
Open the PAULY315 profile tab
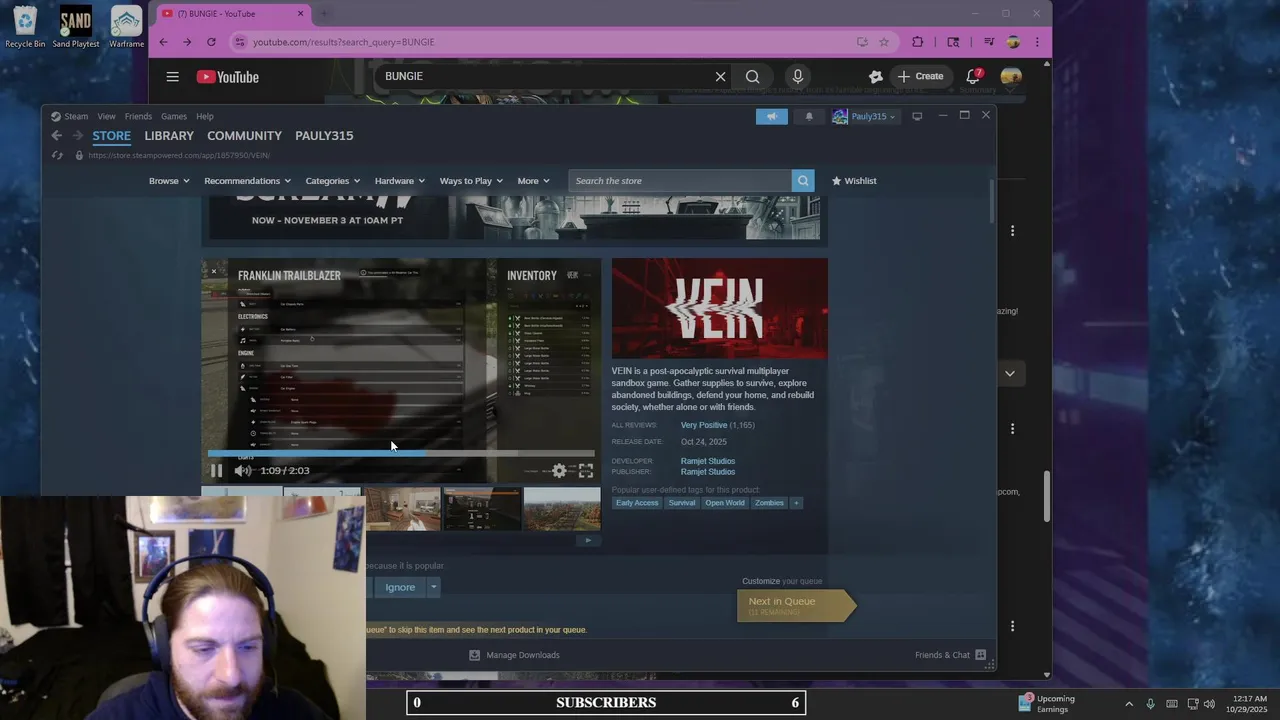[x=324, y=135]
